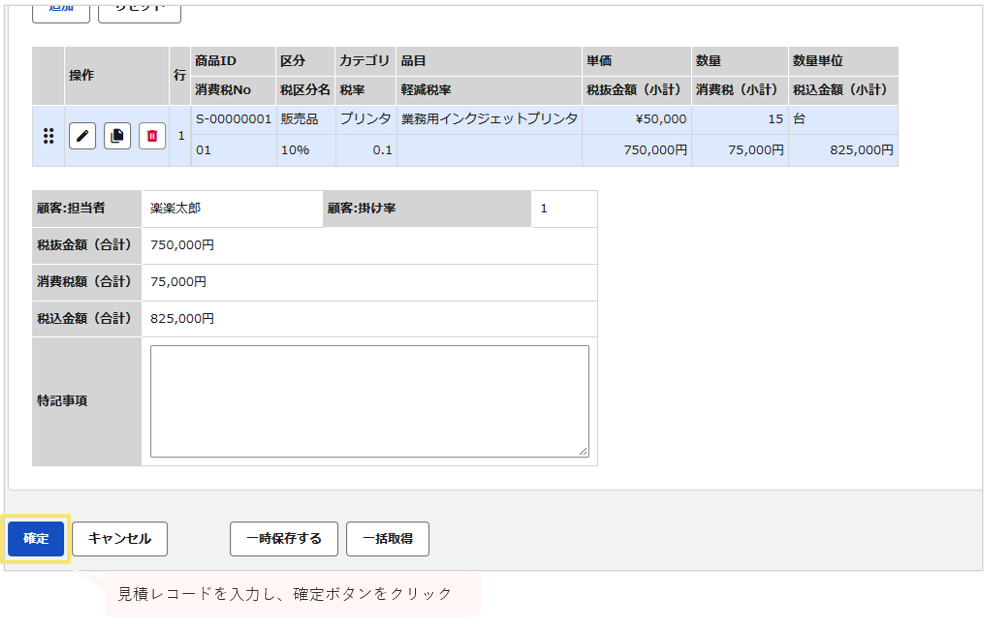Click the quantity value 15
Image resolution: width=987 pixels, height=627 pixels.
pos(776,119)
